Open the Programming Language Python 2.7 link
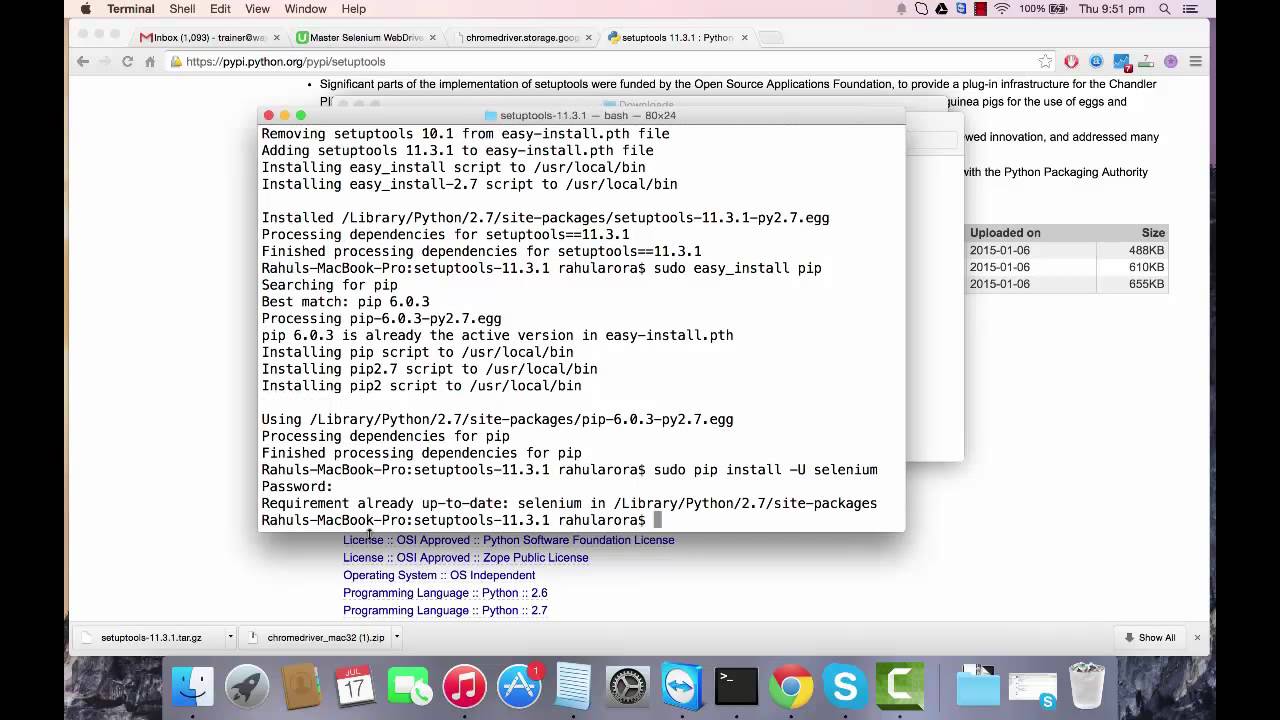Screen dimensions: 1280x720 [445, 610]
